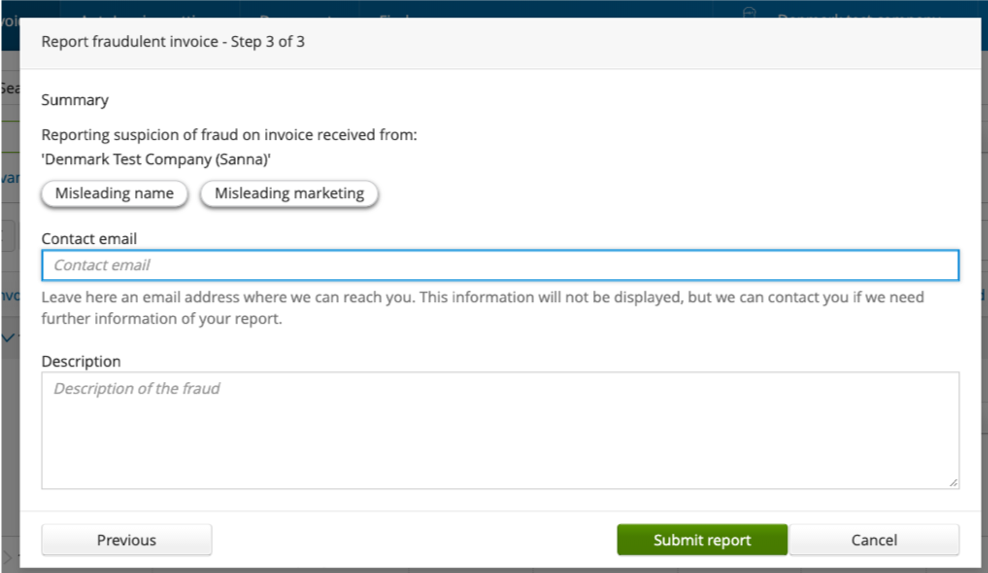Click the 'Reporting suspicion of fraud' line
The width and height of the screenshot is (988, 573).
tap(229, 135)
